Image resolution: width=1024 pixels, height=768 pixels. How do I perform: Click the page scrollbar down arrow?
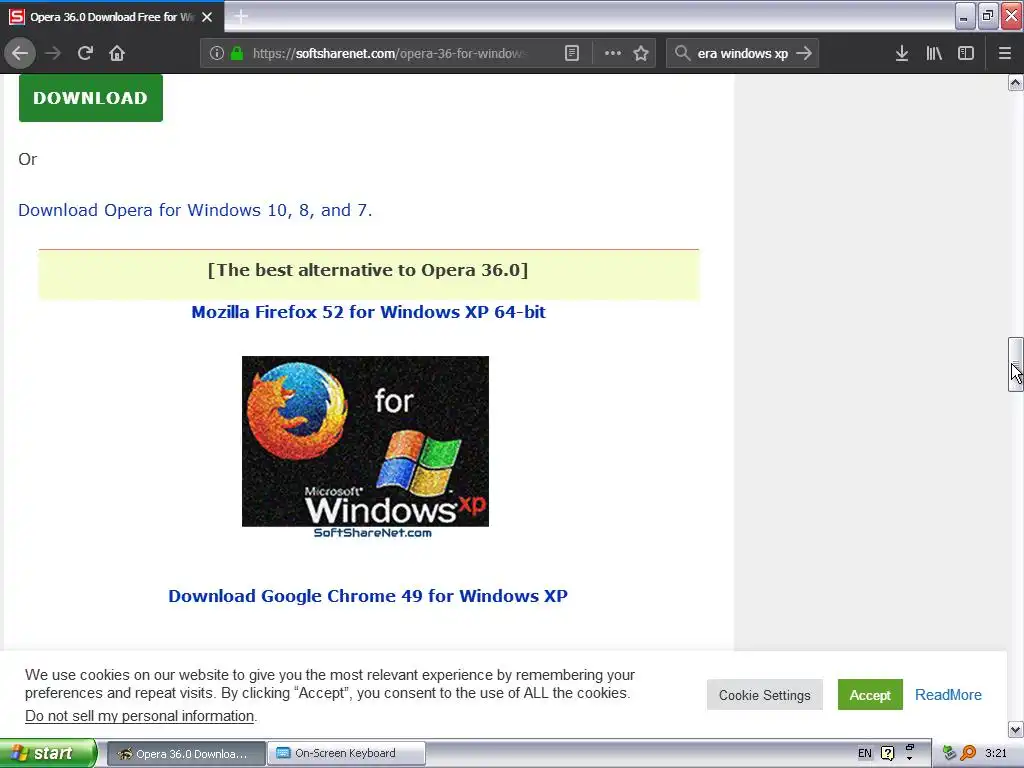click(1016, 729)
